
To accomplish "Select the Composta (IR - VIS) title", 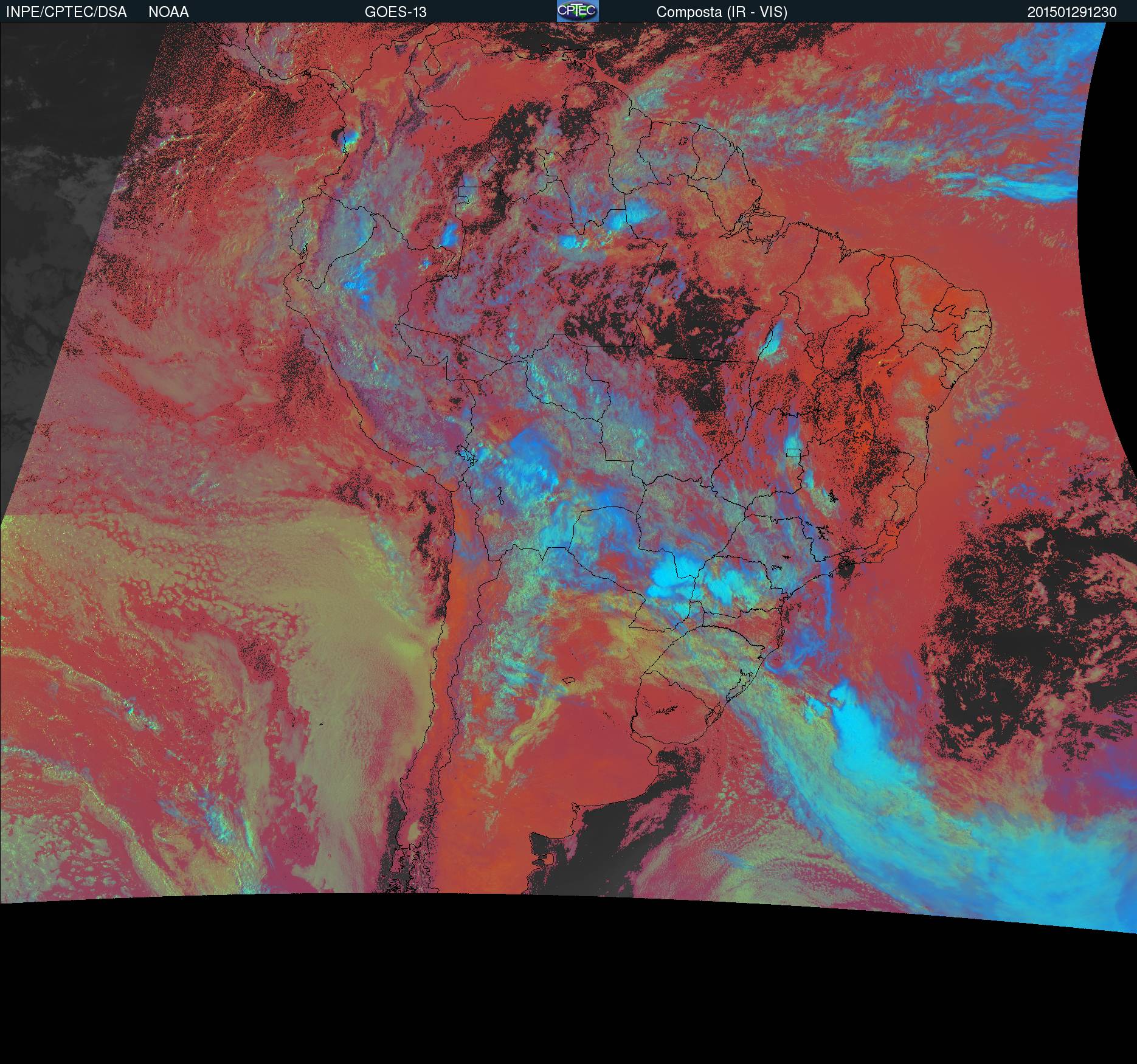I will 722,12.
